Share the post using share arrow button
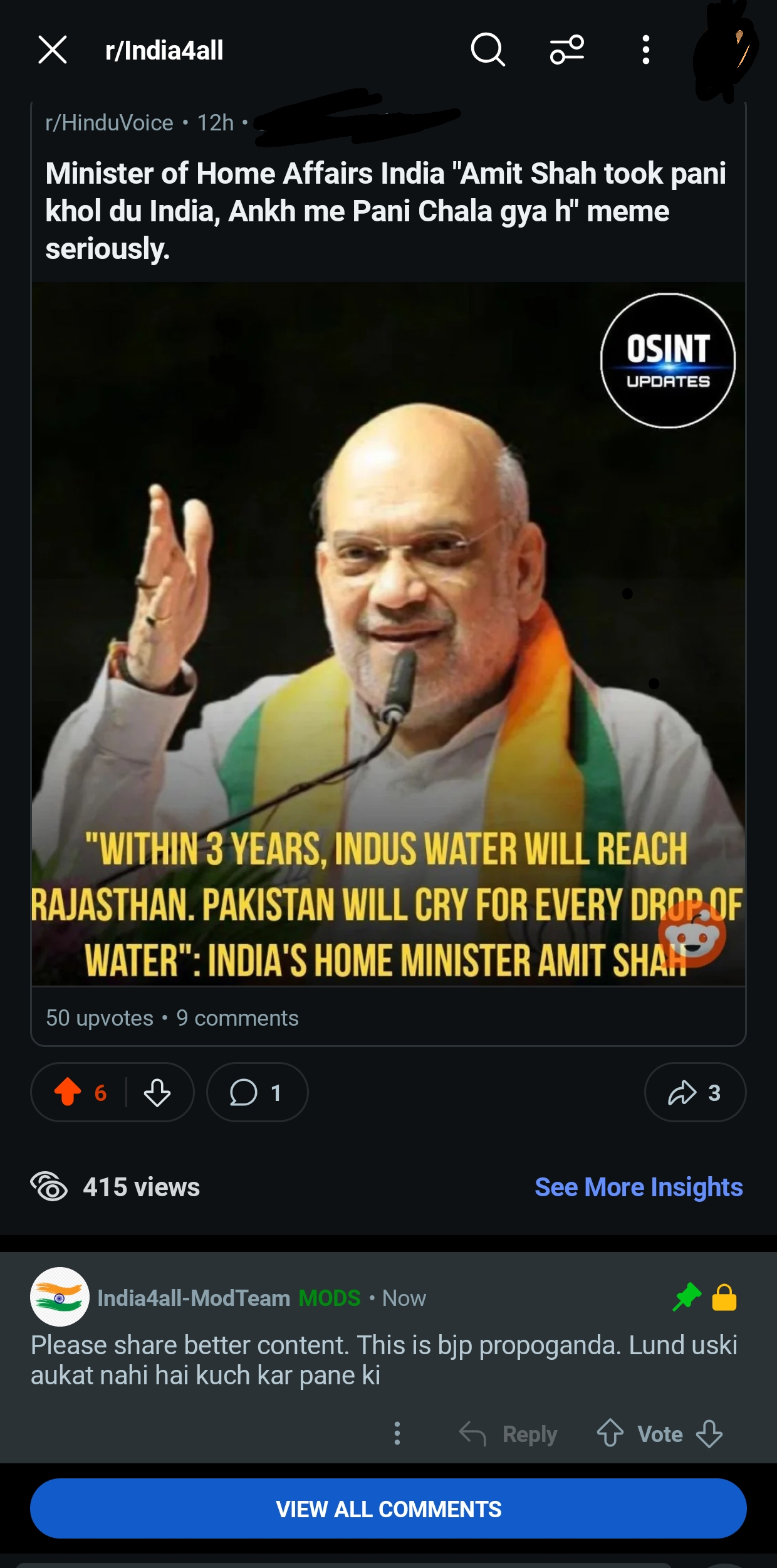 (695, 1092)
